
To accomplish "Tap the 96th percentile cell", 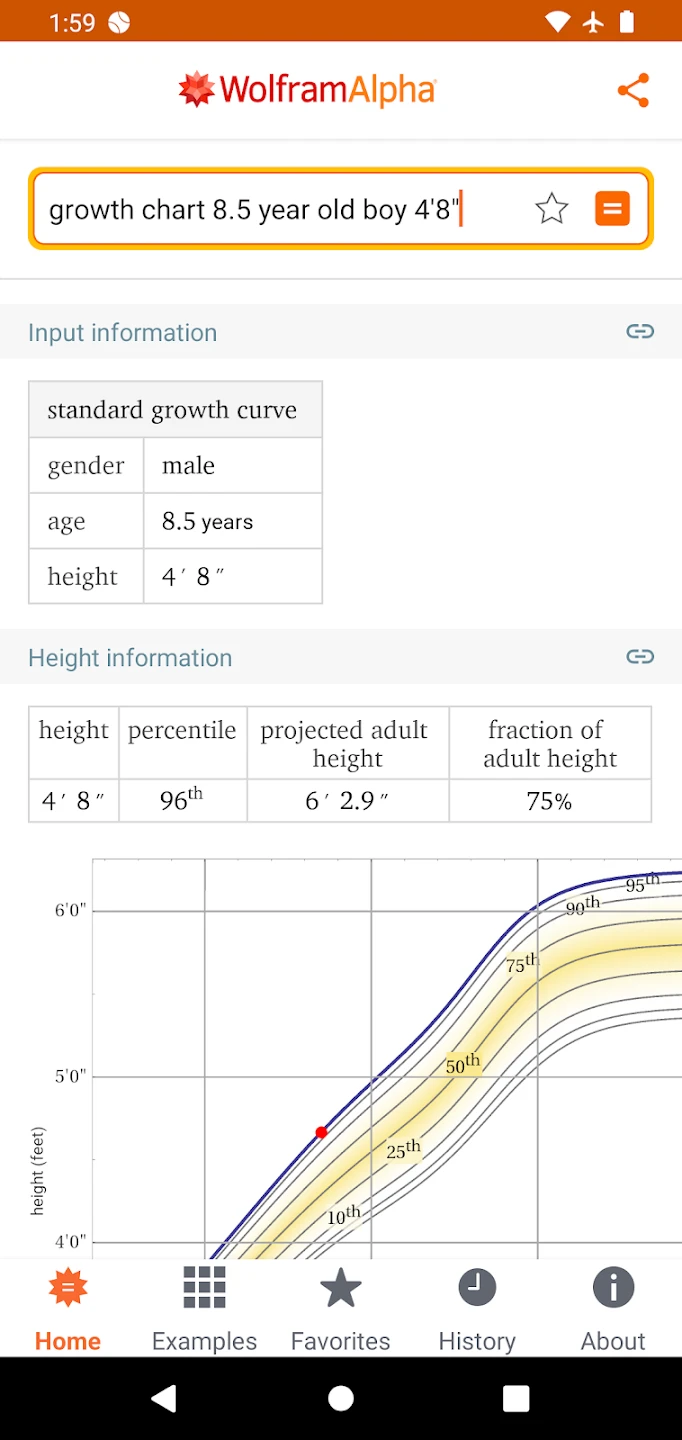I will [x=182, y=800].
